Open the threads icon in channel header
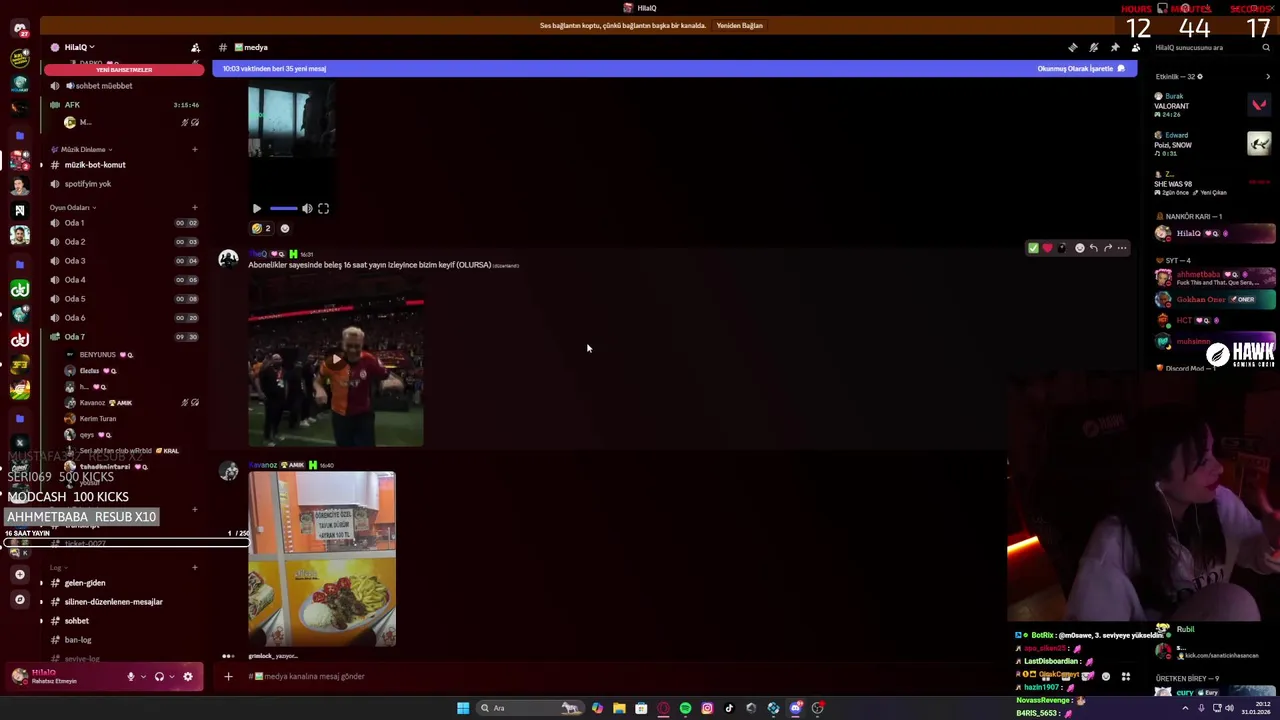1280x720 pixels. [x=1073, y=47]
